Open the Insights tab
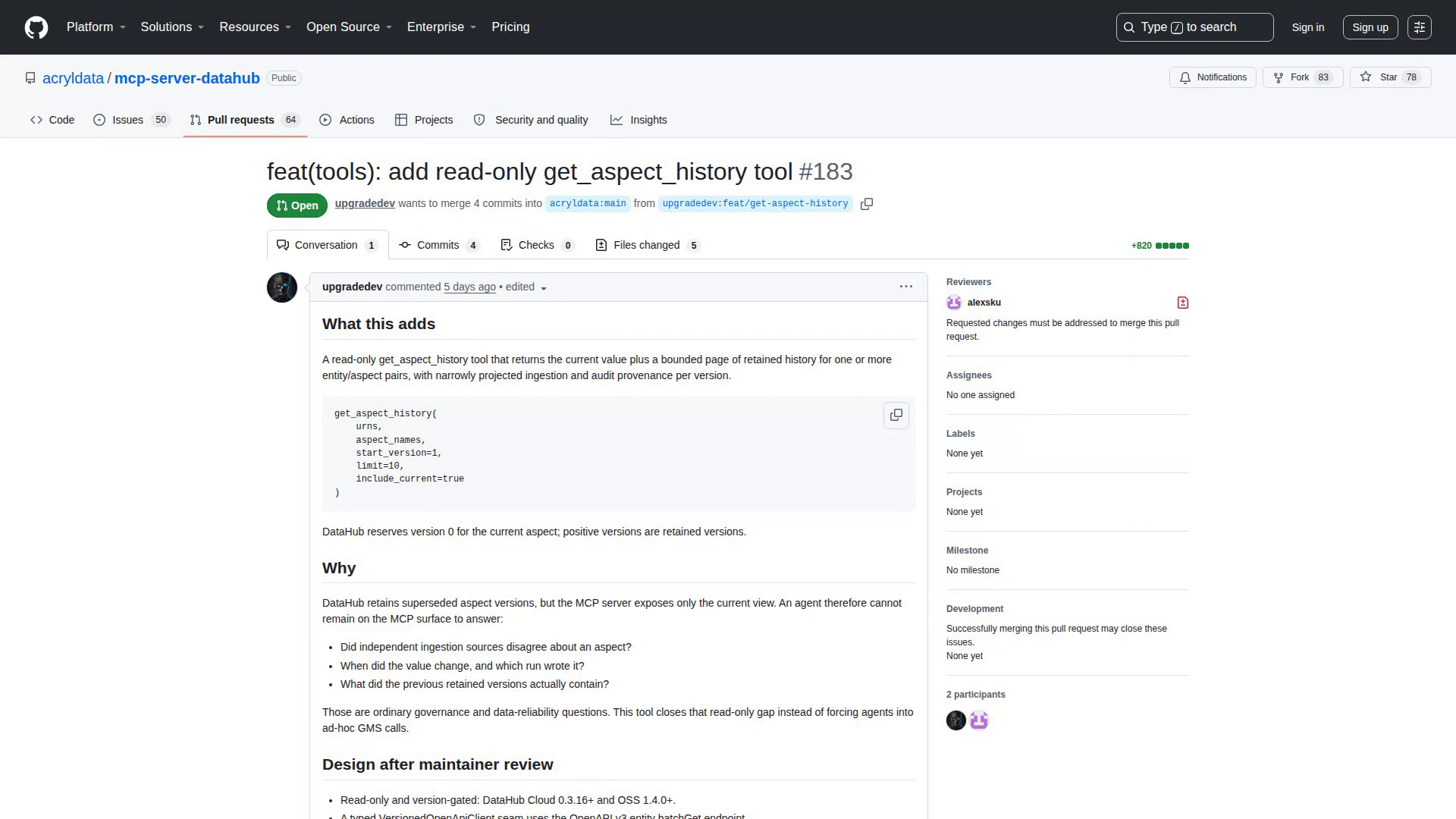The width and height of the screenshot is (1456, 819). [x=639, y=120]
